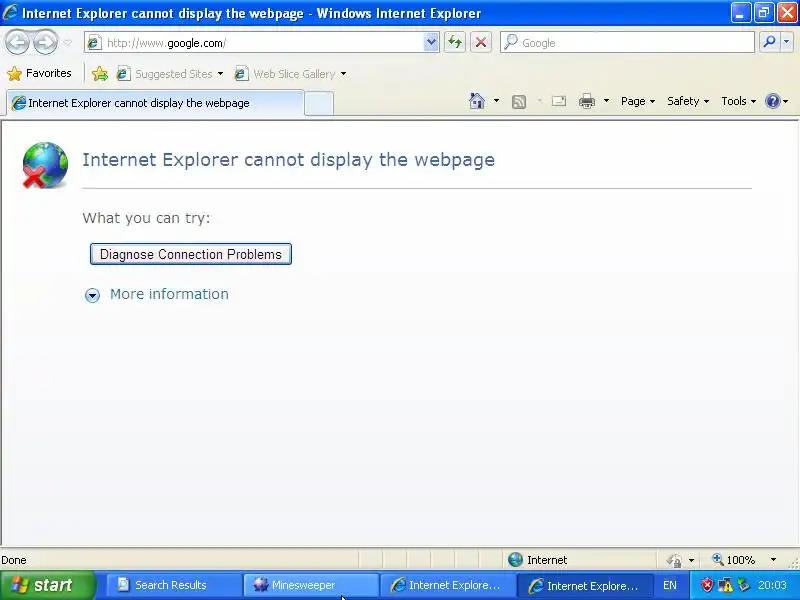Expand the Suggested Sites dropdown arrow

click(220, 74)
